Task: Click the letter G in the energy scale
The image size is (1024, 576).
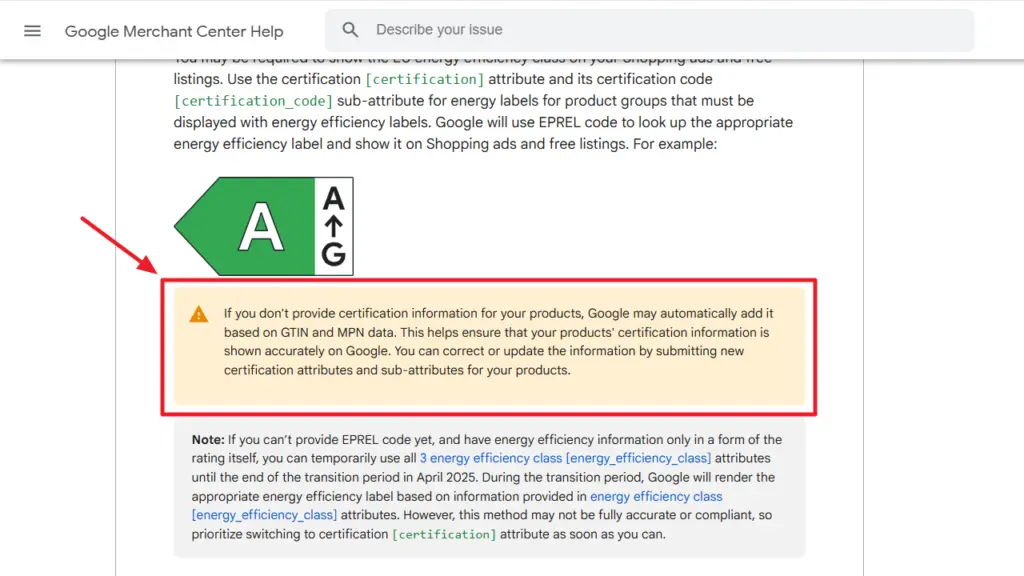Action: coord(333,256)
